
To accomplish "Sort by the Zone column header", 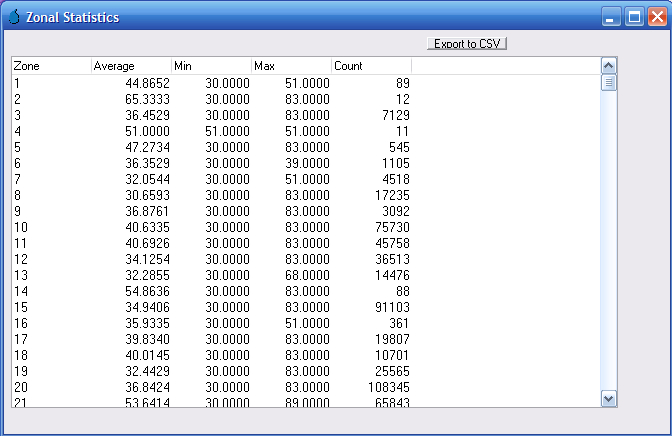I will (x=51, y=66).
